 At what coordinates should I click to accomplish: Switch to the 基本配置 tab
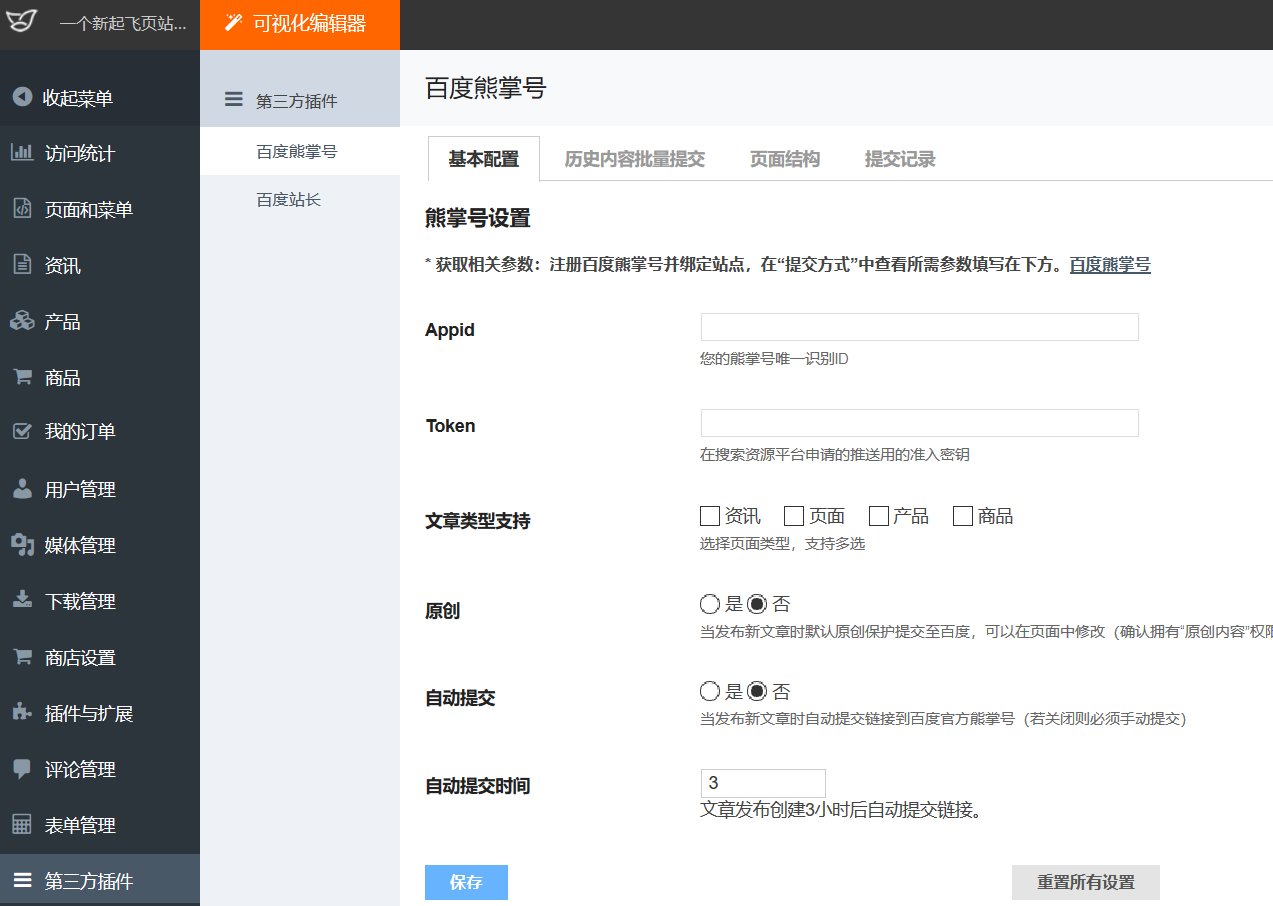point(484,159)
